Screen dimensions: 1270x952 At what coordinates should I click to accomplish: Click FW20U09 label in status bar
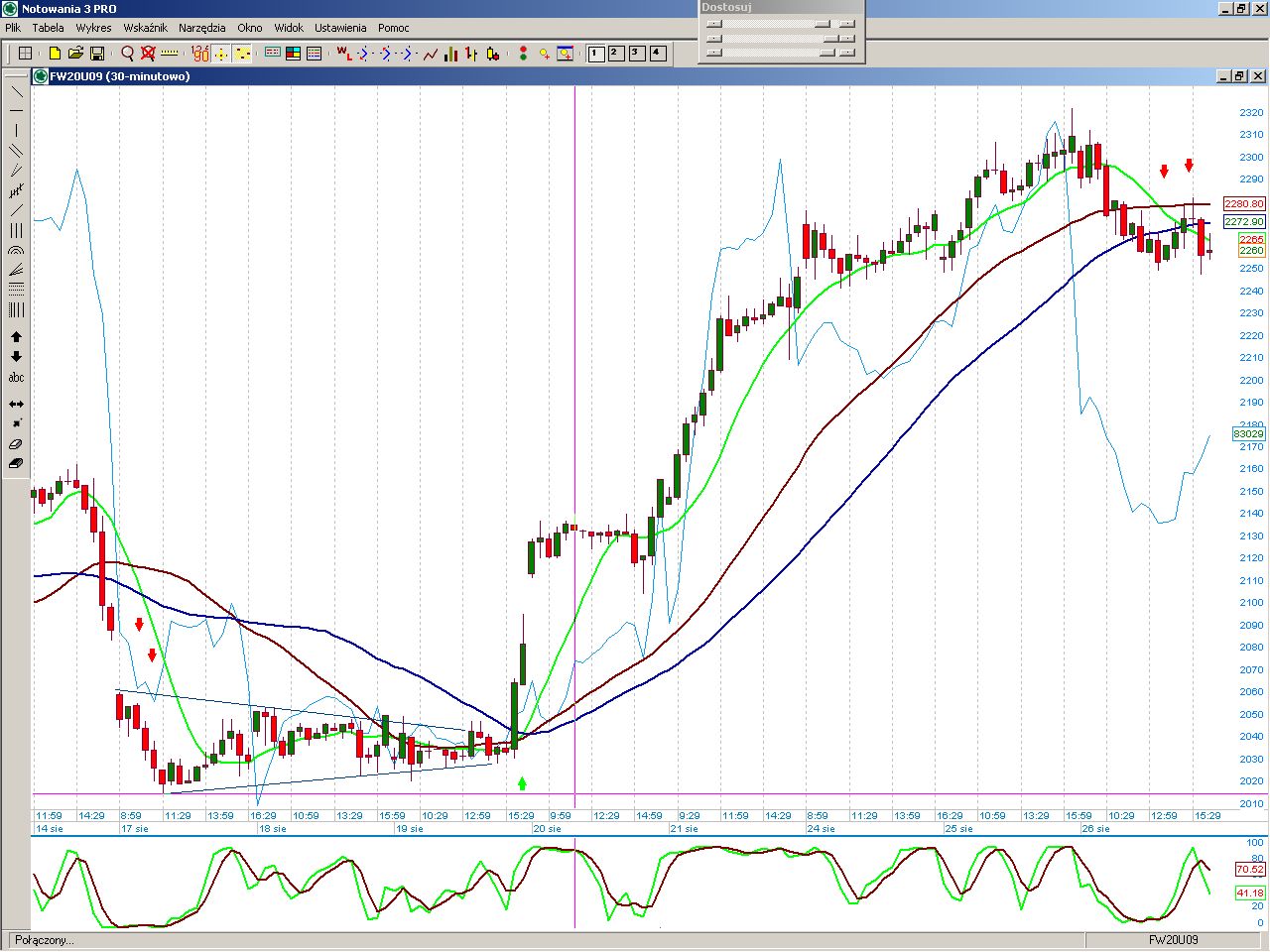(x=1174, y=940)
